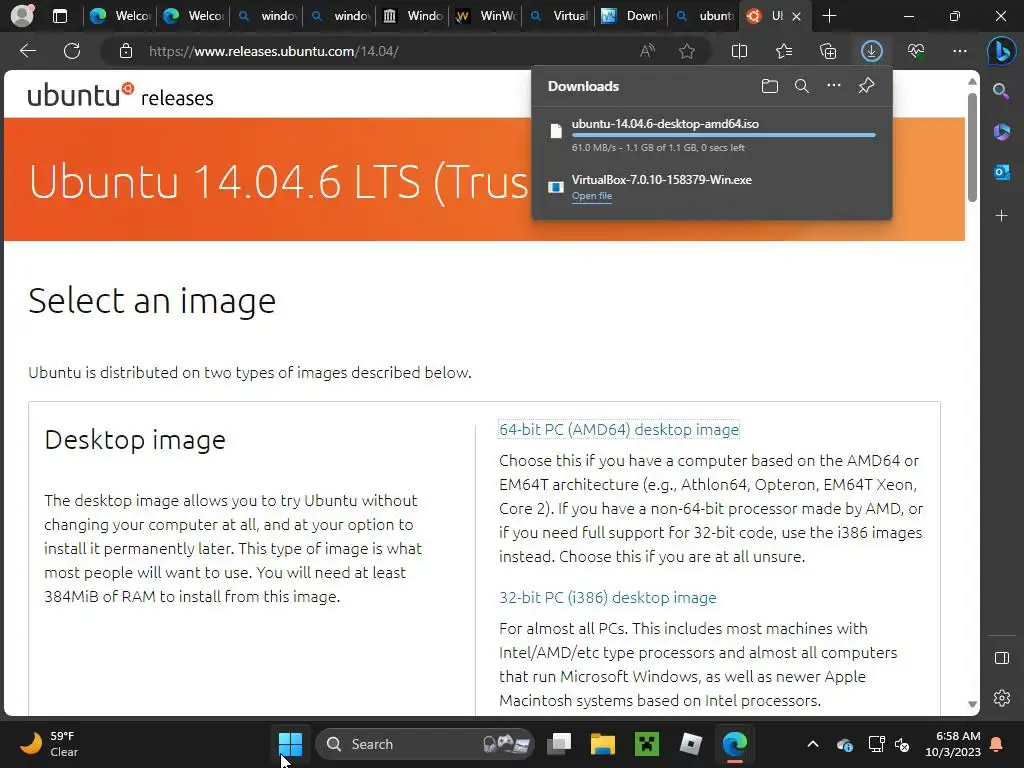Open Task View on taskbar
Image resolution: width=1024 pixels, height=768 pixels.
tap(559, 744)
